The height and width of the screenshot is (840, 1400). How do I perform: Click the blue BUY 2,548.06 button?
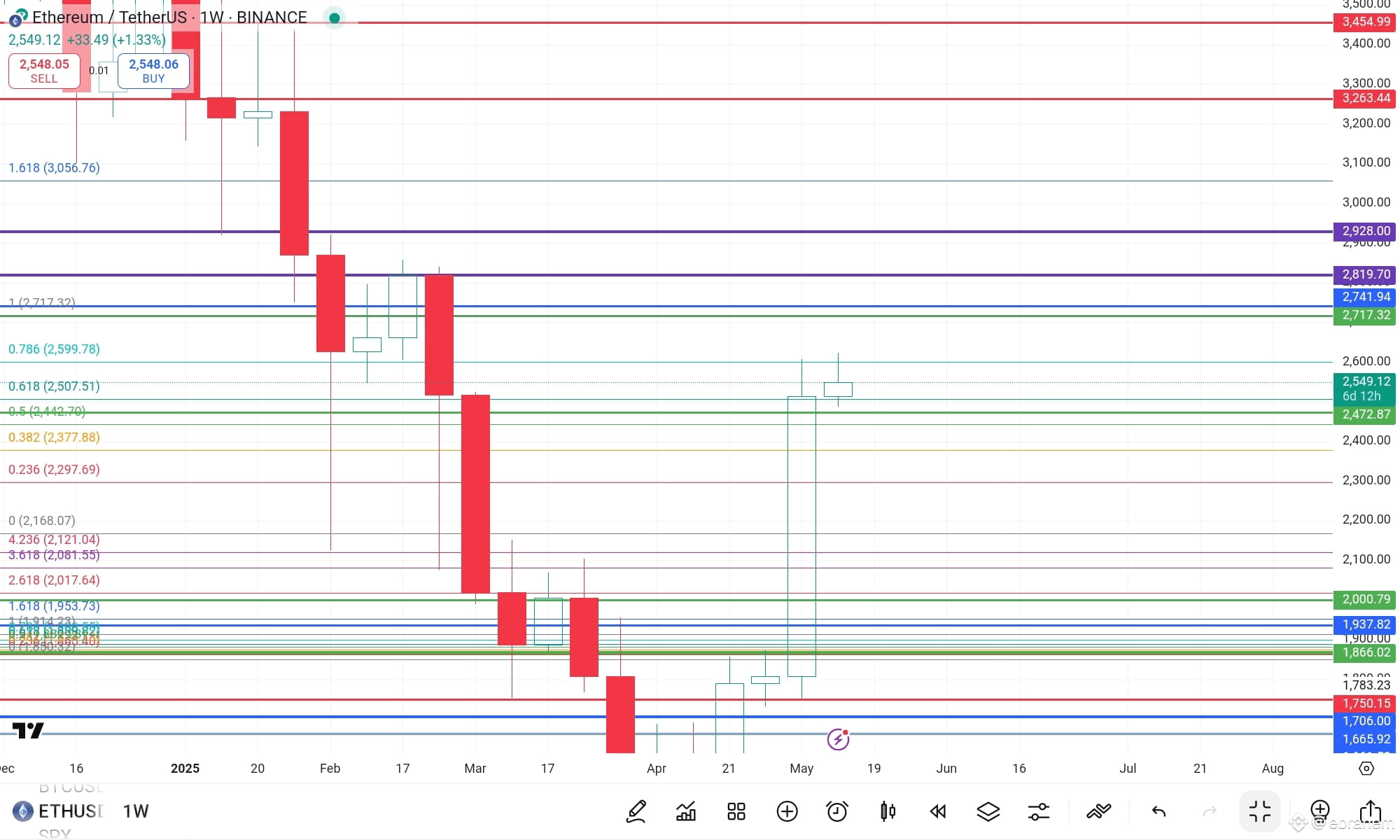153,71
